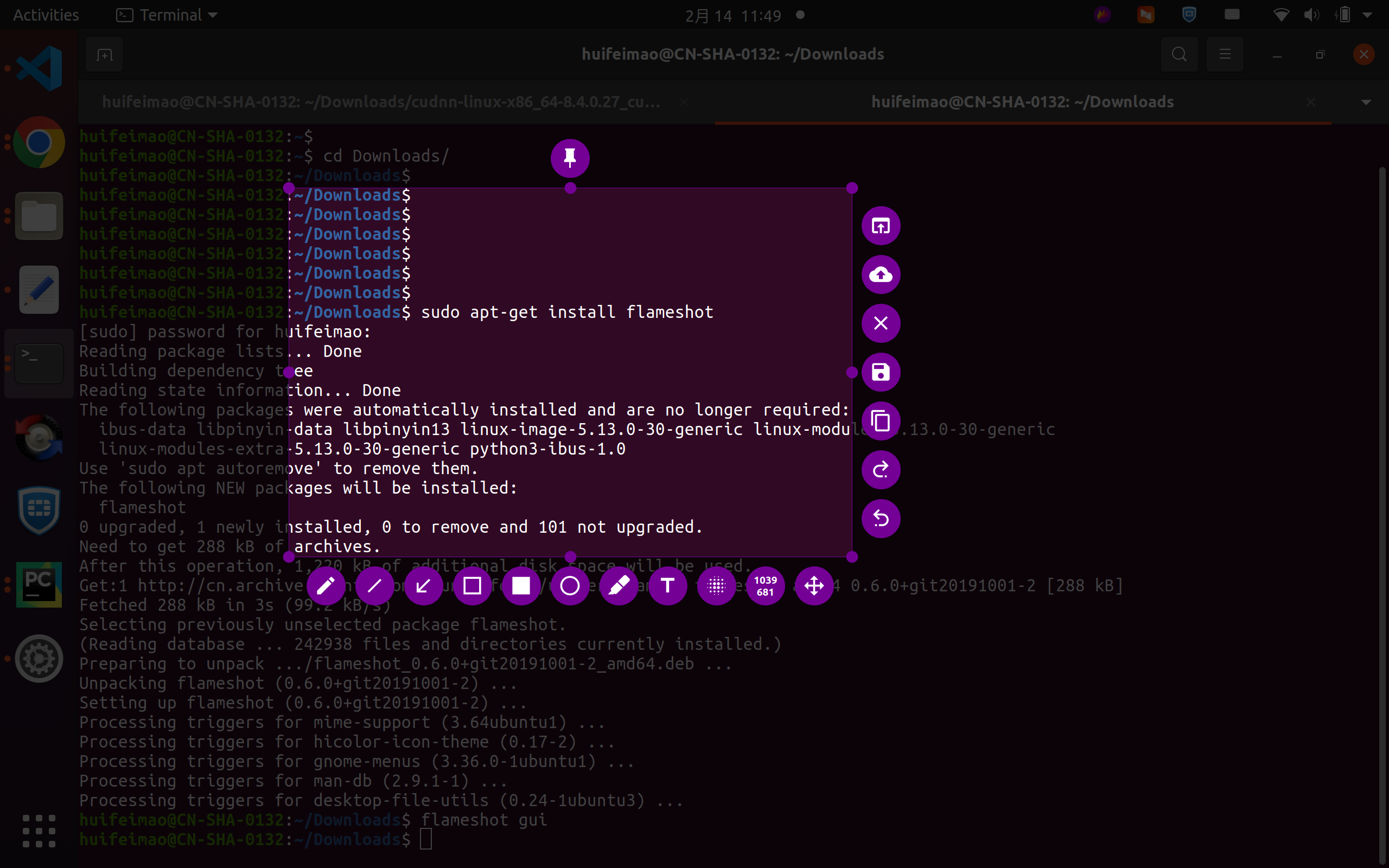Select the straight line drawing tool
This screenshot has width=1389, height=868.
[374, 585]
